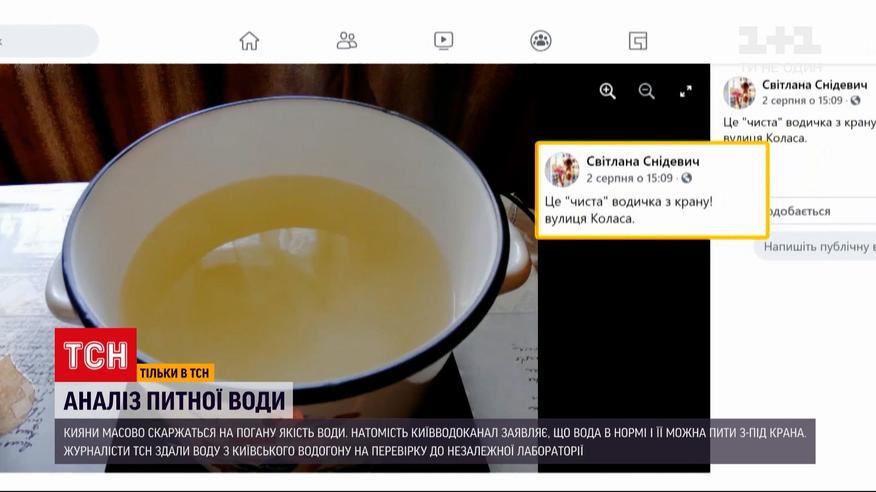Open the Watch video tab icon
Image resolution: width=876 pixels, height=492 pixels.
(x=444, y=41)
